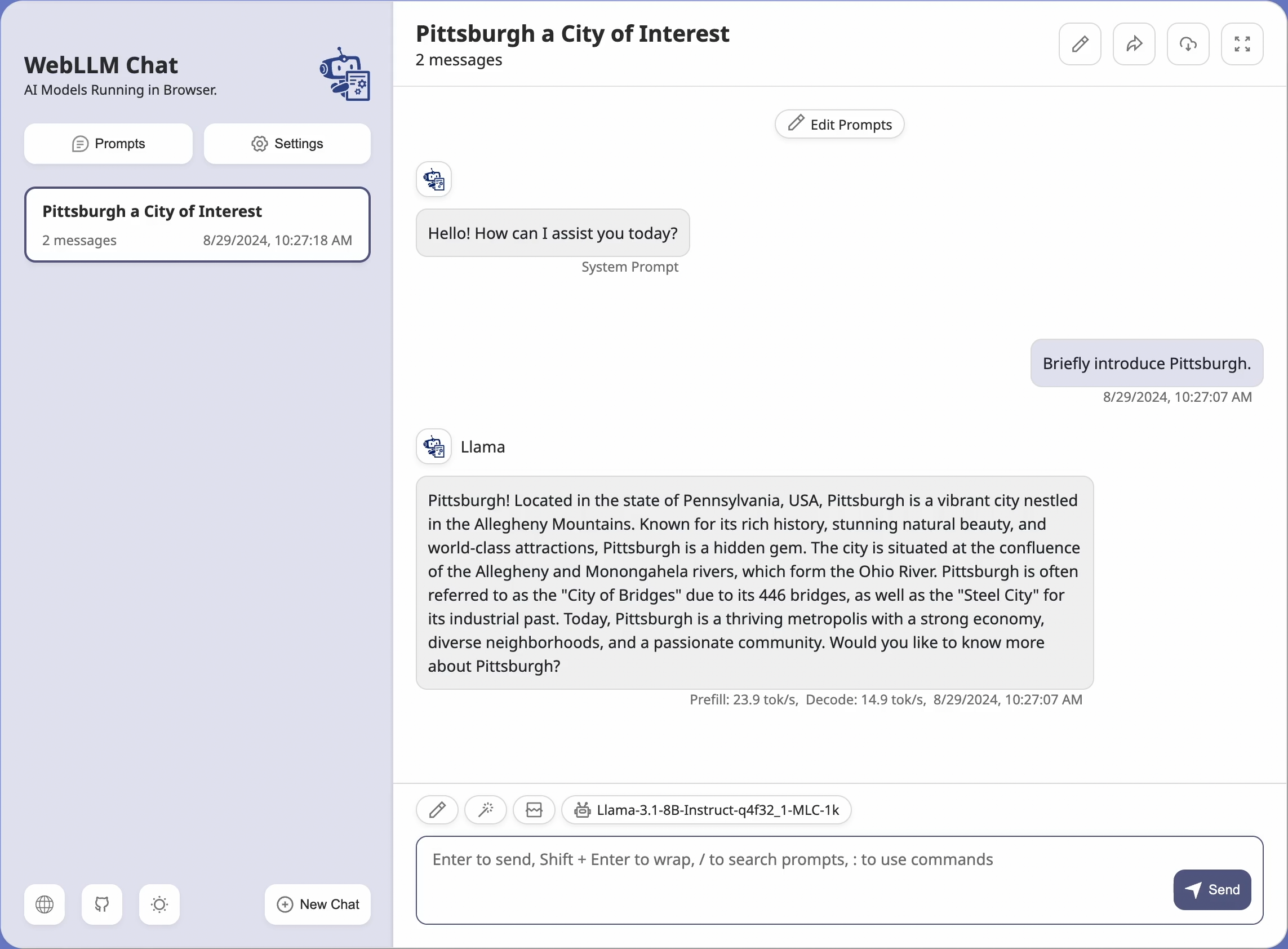Click the Edit Prompts button
Screen dimensions: 1288x949
(x=839, y=124)
